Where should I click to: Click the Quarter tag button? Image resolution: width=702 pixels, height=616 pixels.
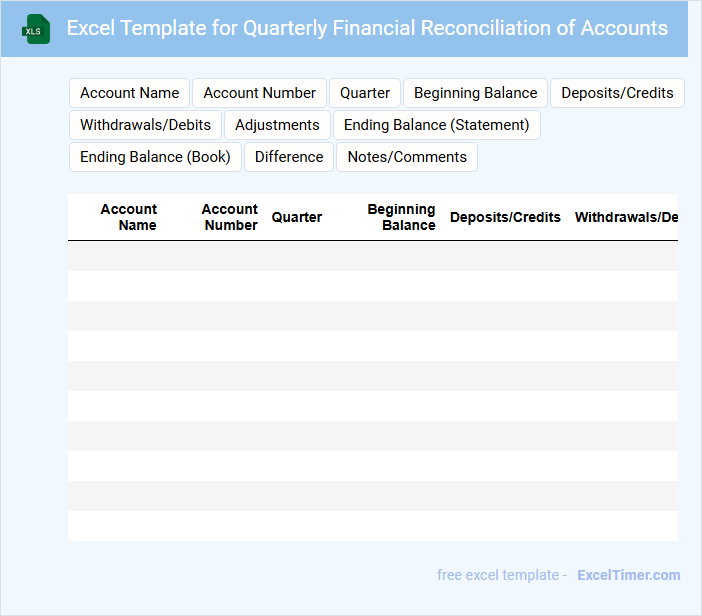tap(365, 93)
